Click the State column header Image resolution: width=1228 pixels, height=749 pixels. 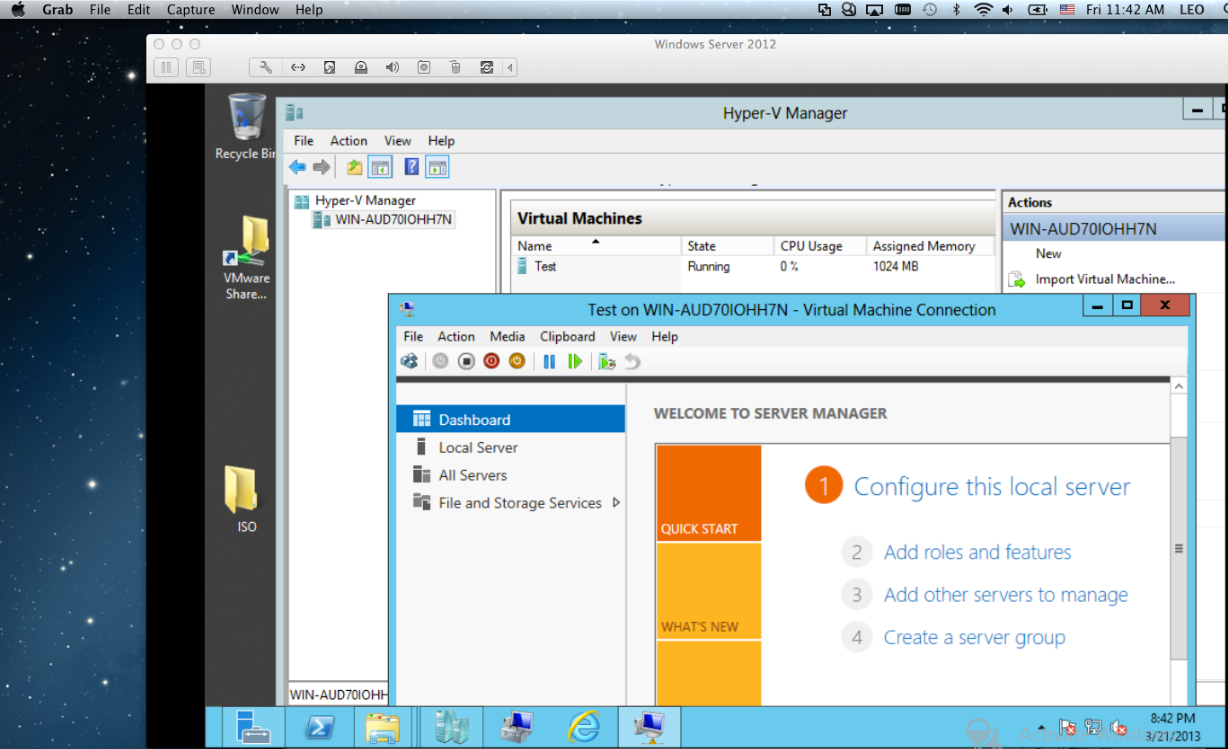727,246
